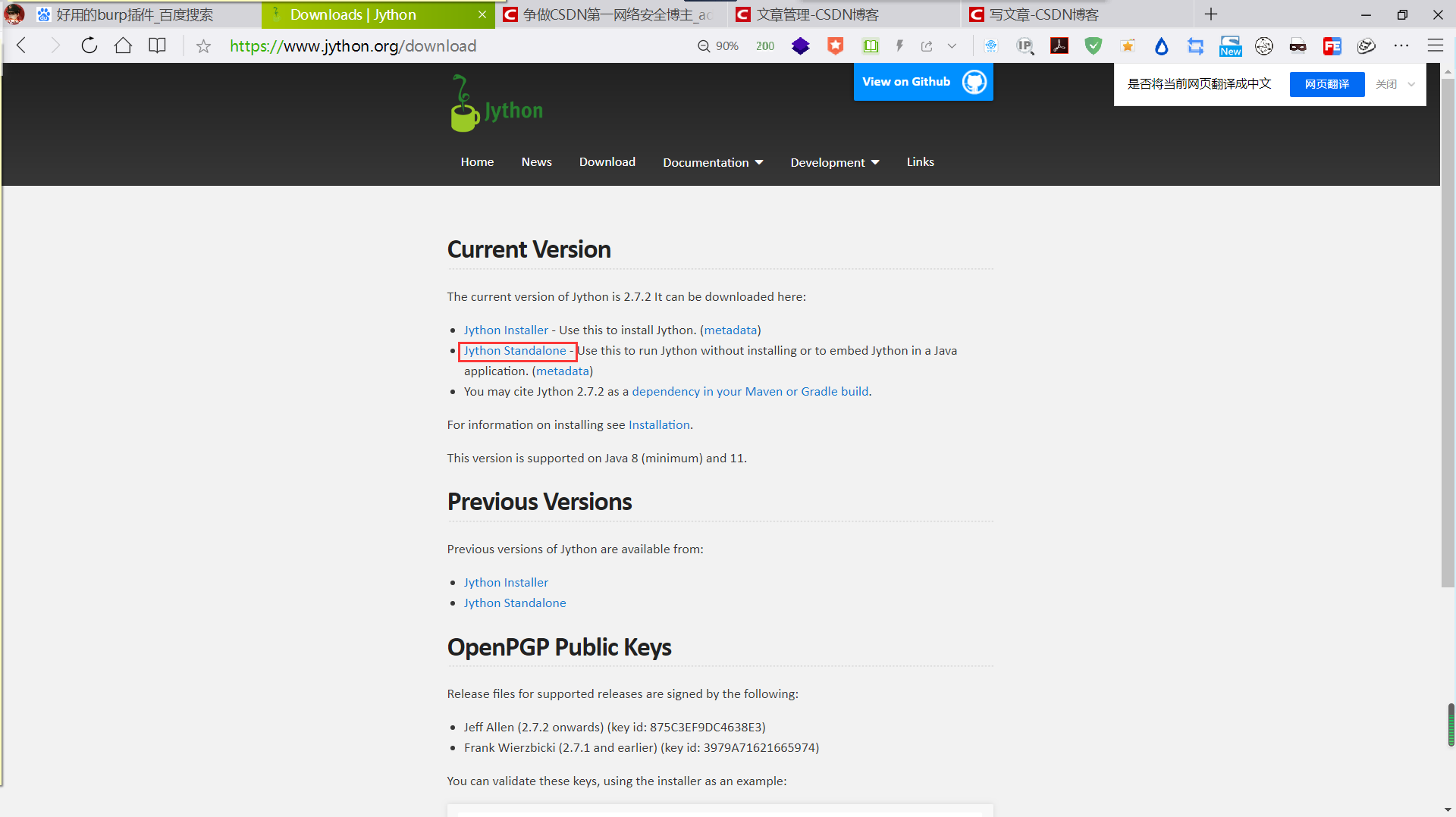Click 网页翻译 translate page button

1327,84
